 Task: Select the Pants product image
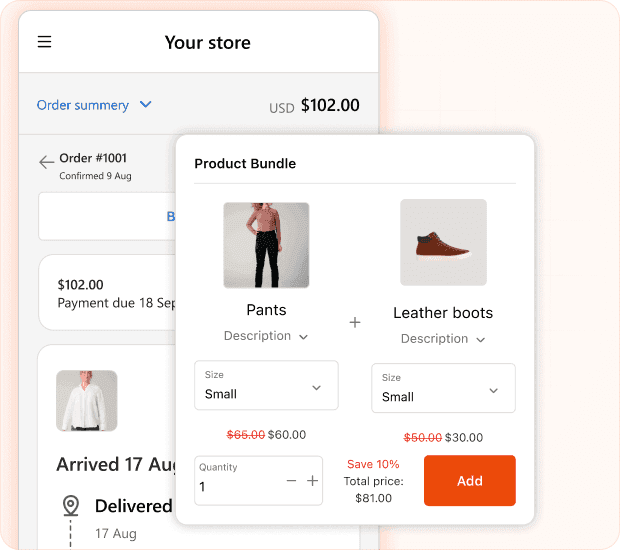[x=266, y=245]
